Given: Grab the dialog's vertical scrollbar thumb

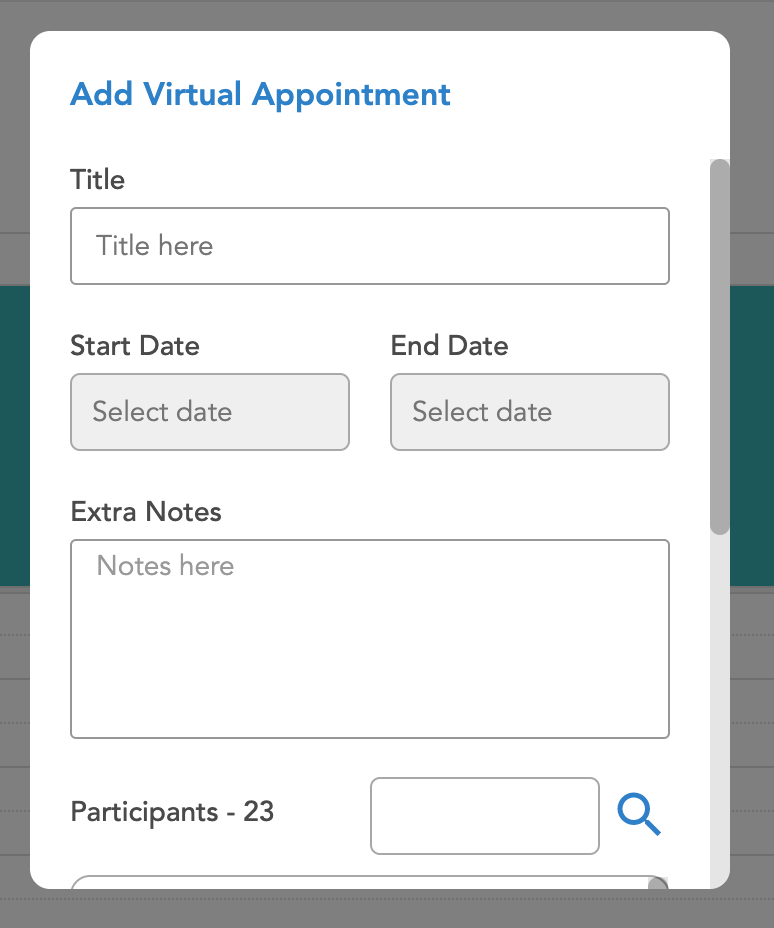Looking at the screenshot, I should pyautogui.click(x=719, y=345).
